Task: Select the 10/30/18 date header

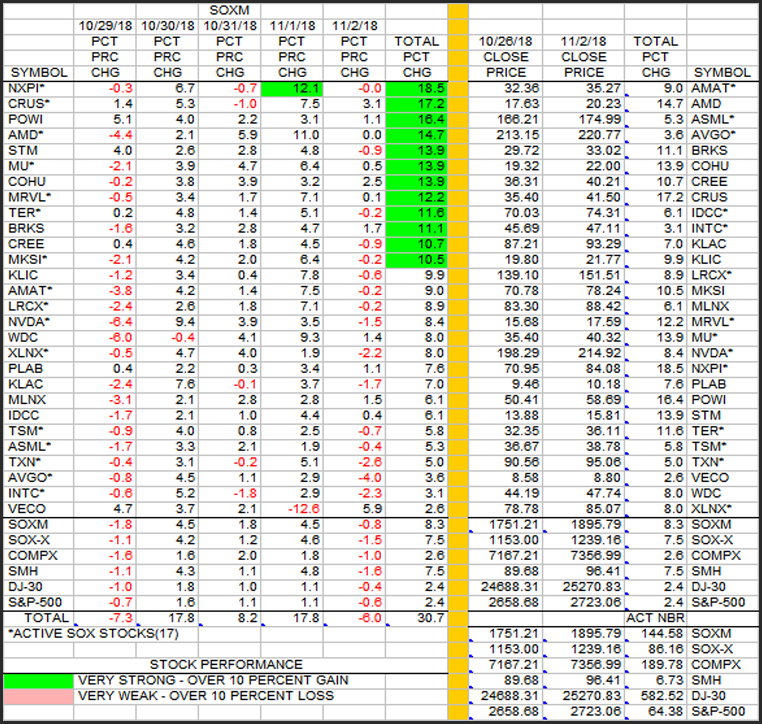Action: click(167, 26)
